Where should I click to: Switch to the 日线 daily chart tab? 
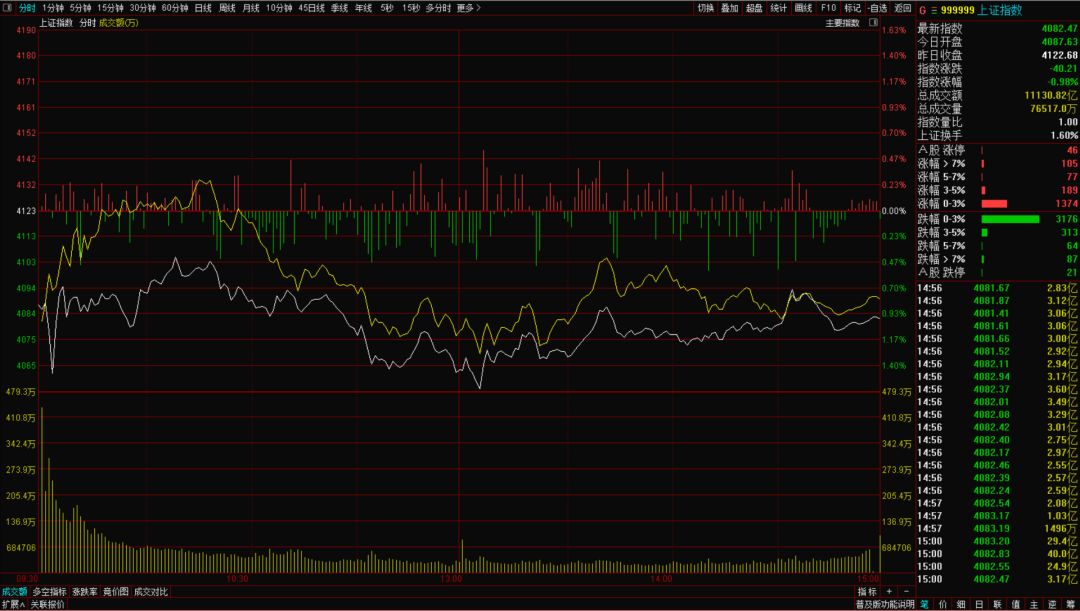pyautogui.click(x=203, y=8)
